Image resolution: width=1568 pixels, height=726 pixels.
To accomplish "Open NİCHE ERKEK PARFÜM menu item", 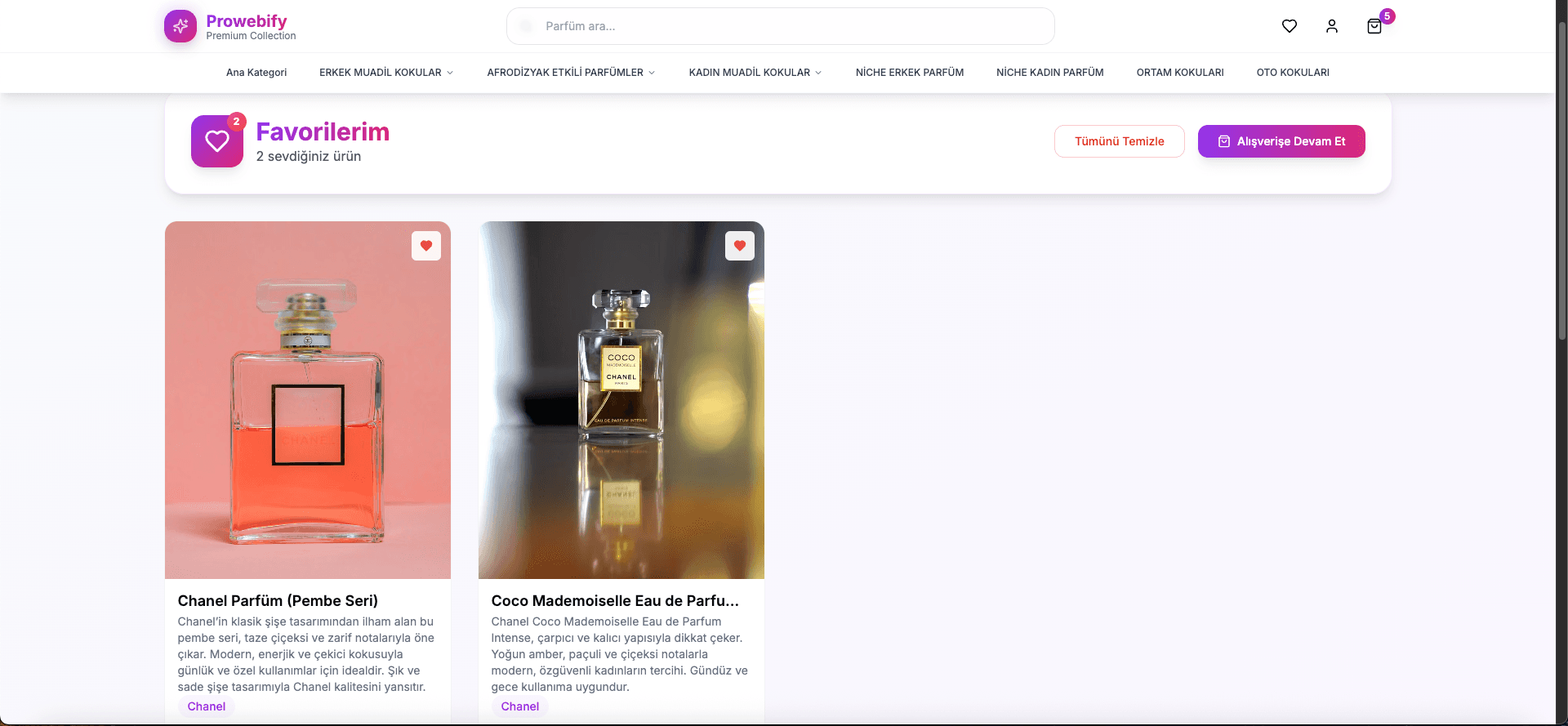I will (x=910, y=73).
